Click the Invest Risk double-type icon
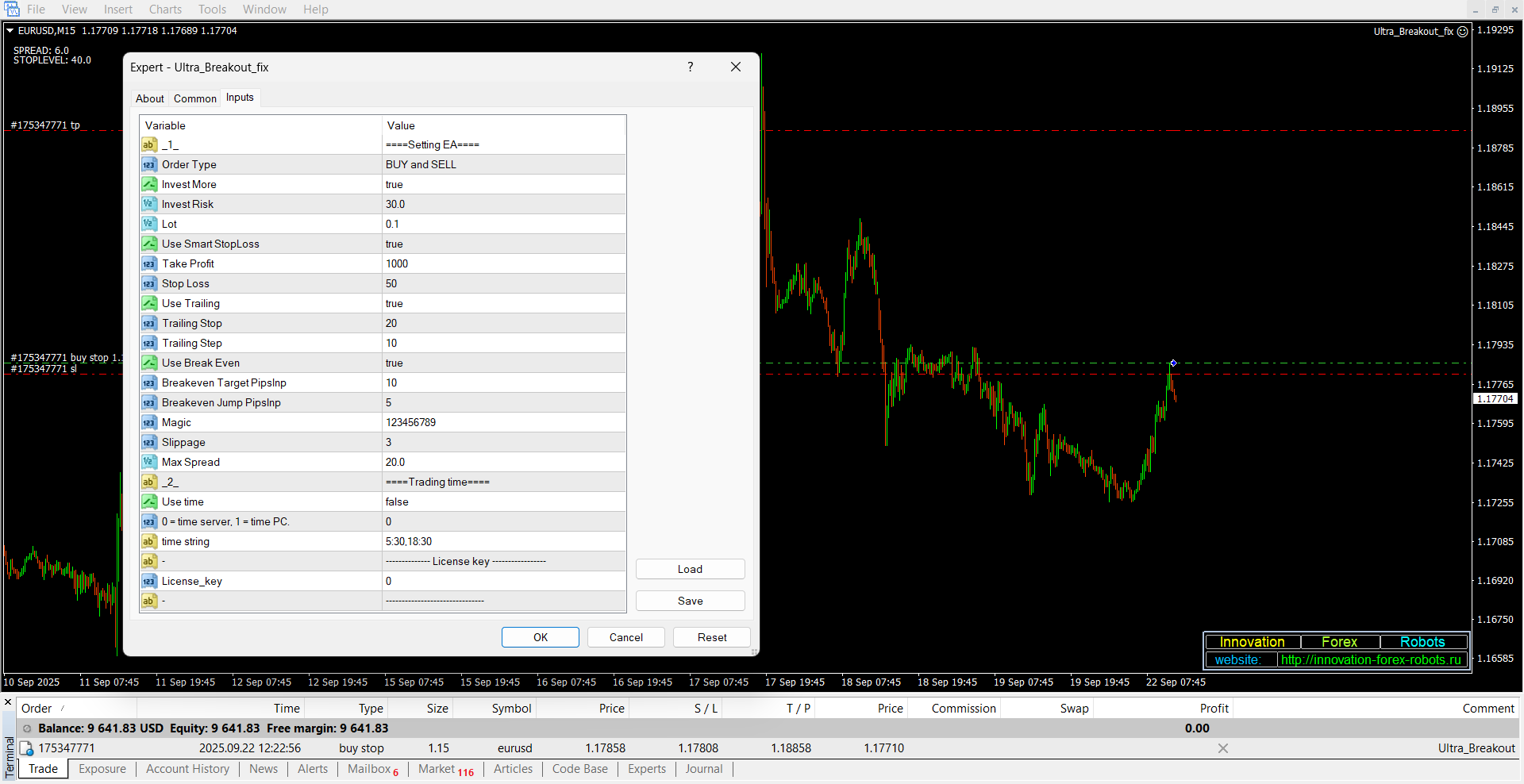The width and height of the screenshot is (1524, 784). click(149, 204)
